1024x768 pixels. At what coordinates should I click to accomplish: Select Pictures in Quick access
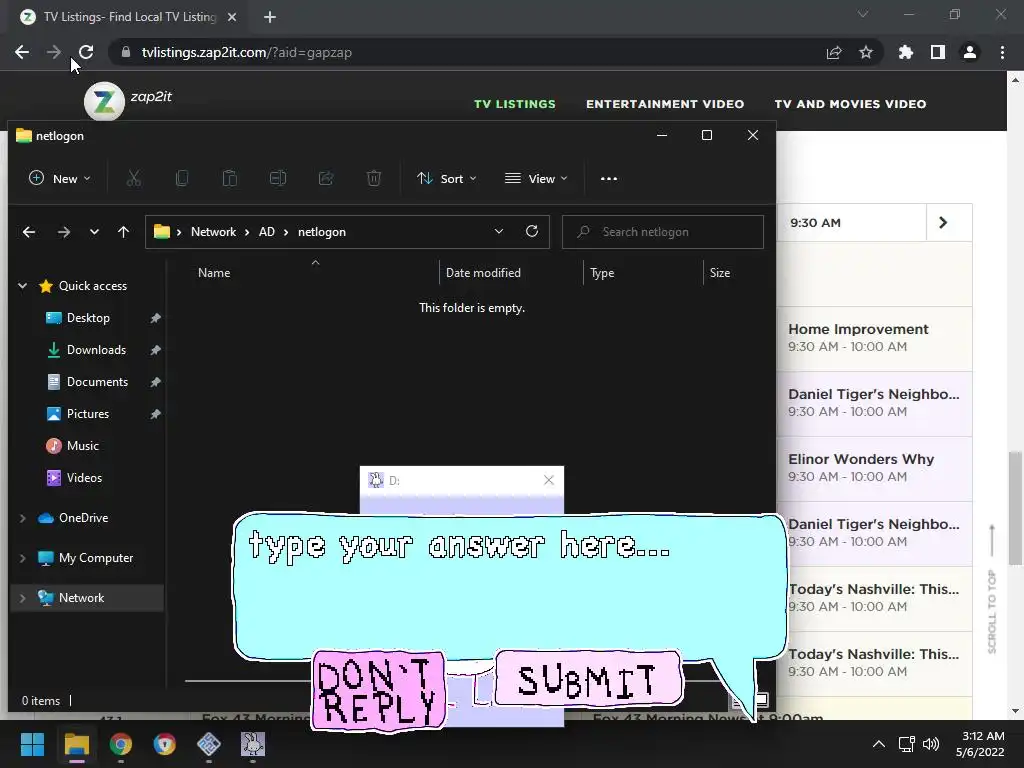pyautogui.click(x=87, y=414)
